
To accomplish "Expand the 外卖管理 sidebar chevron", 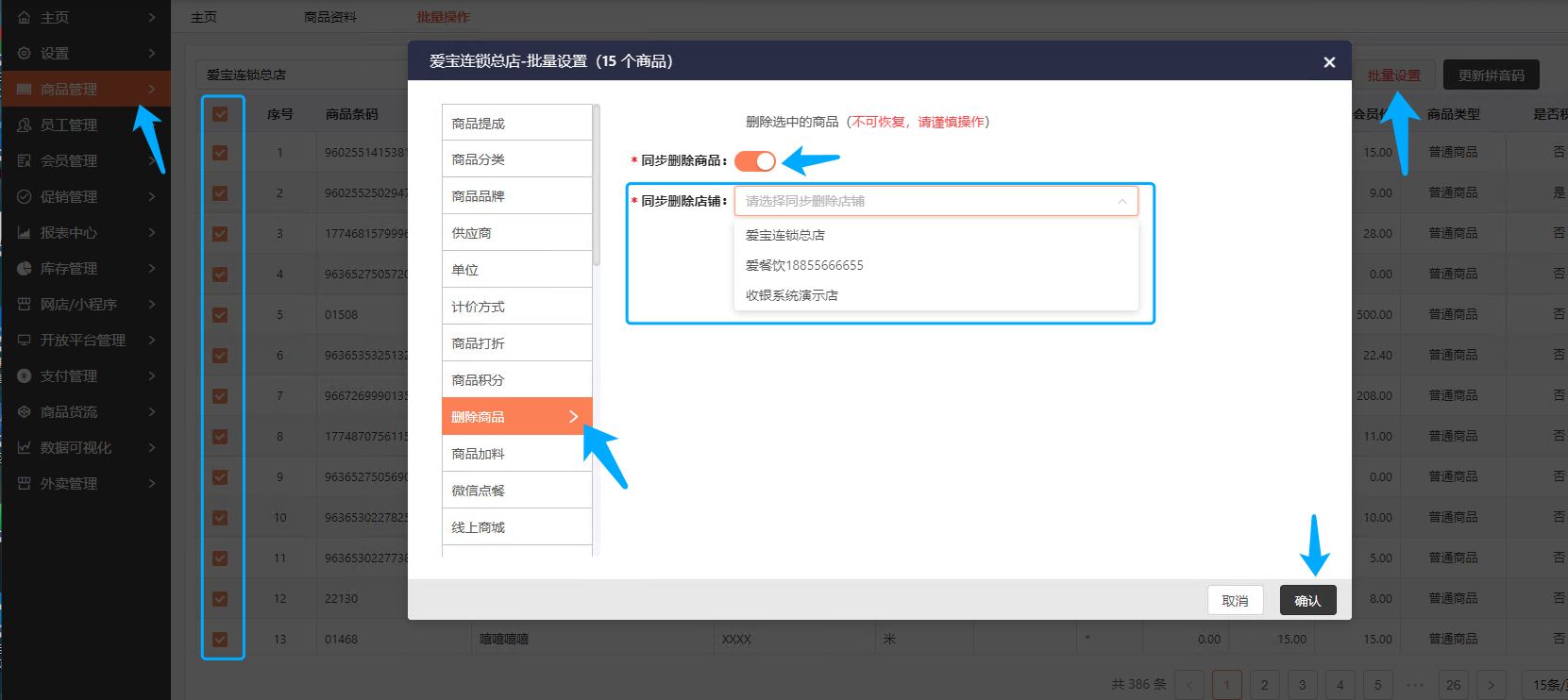I will coord(152,483).
